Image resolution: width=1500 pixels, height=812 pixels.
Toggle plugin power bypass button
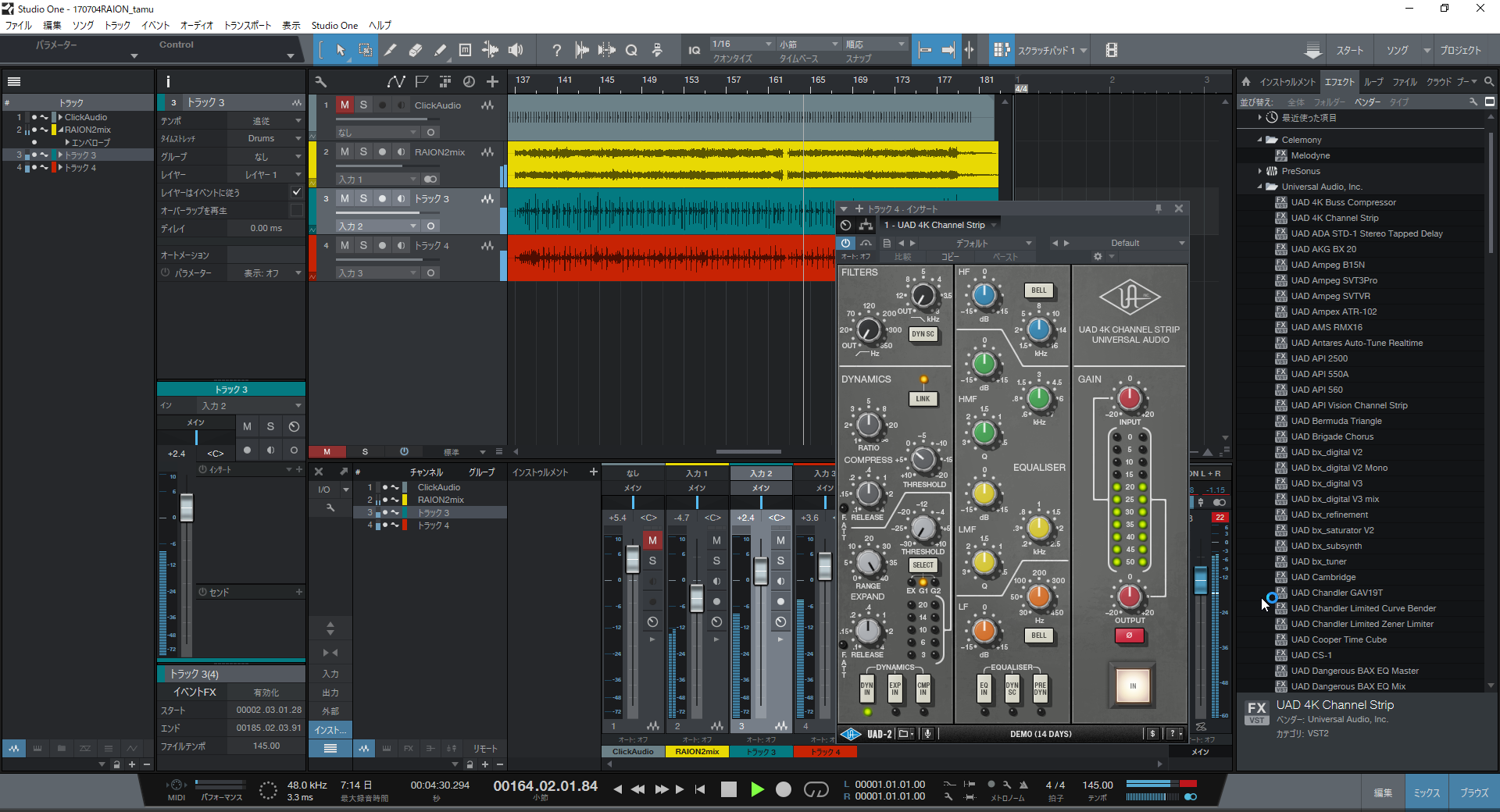click(845, 244)
